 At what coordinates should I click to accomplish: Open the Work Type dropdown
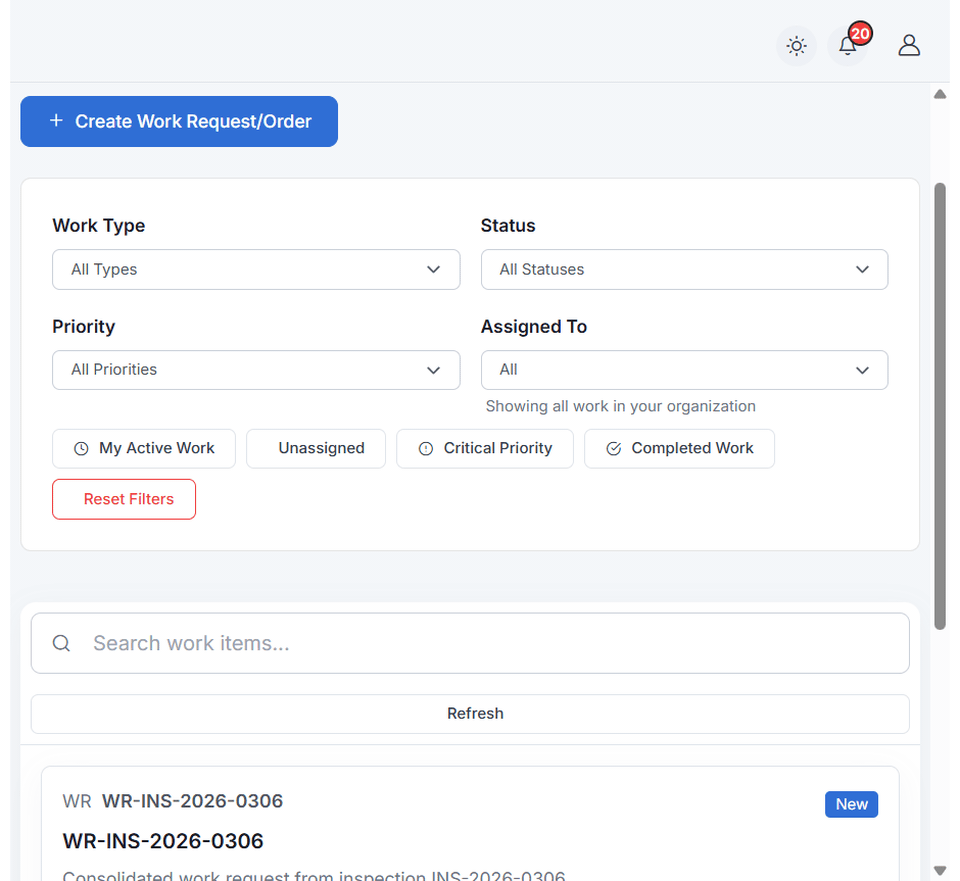pyautogui.click(x=256, y=269)
